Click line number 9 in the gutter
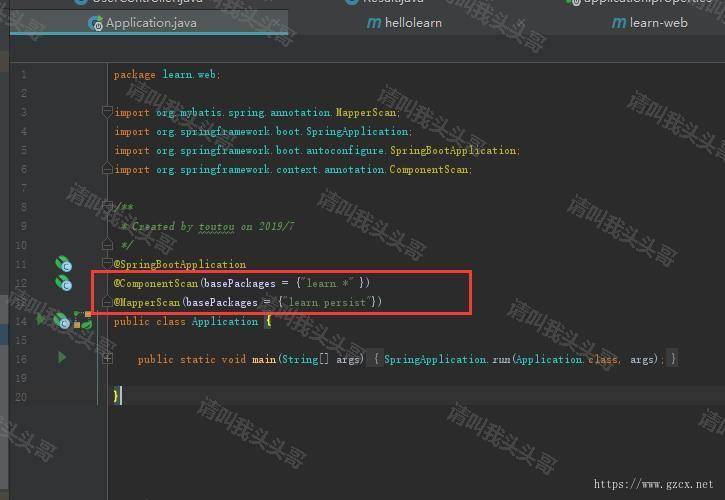The height and width of the screenshot is (500, 725). point(24,226)
